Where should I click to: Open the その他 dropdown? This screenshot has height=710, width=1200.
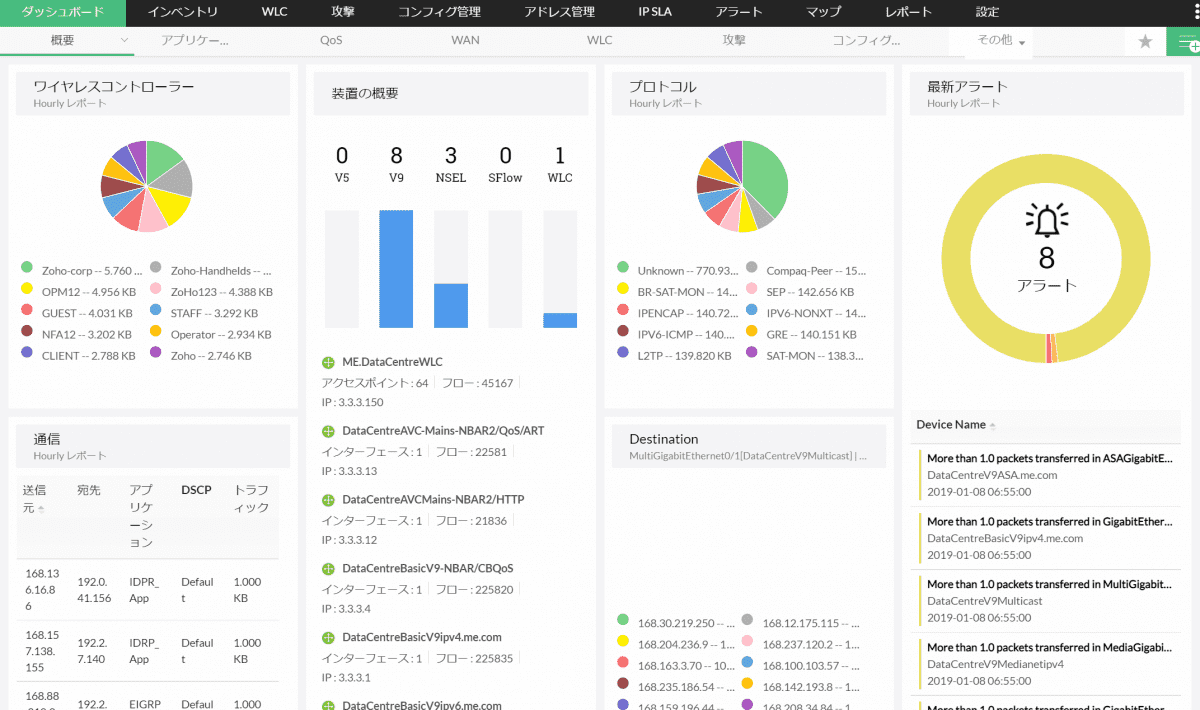(x=1001, y=41)
